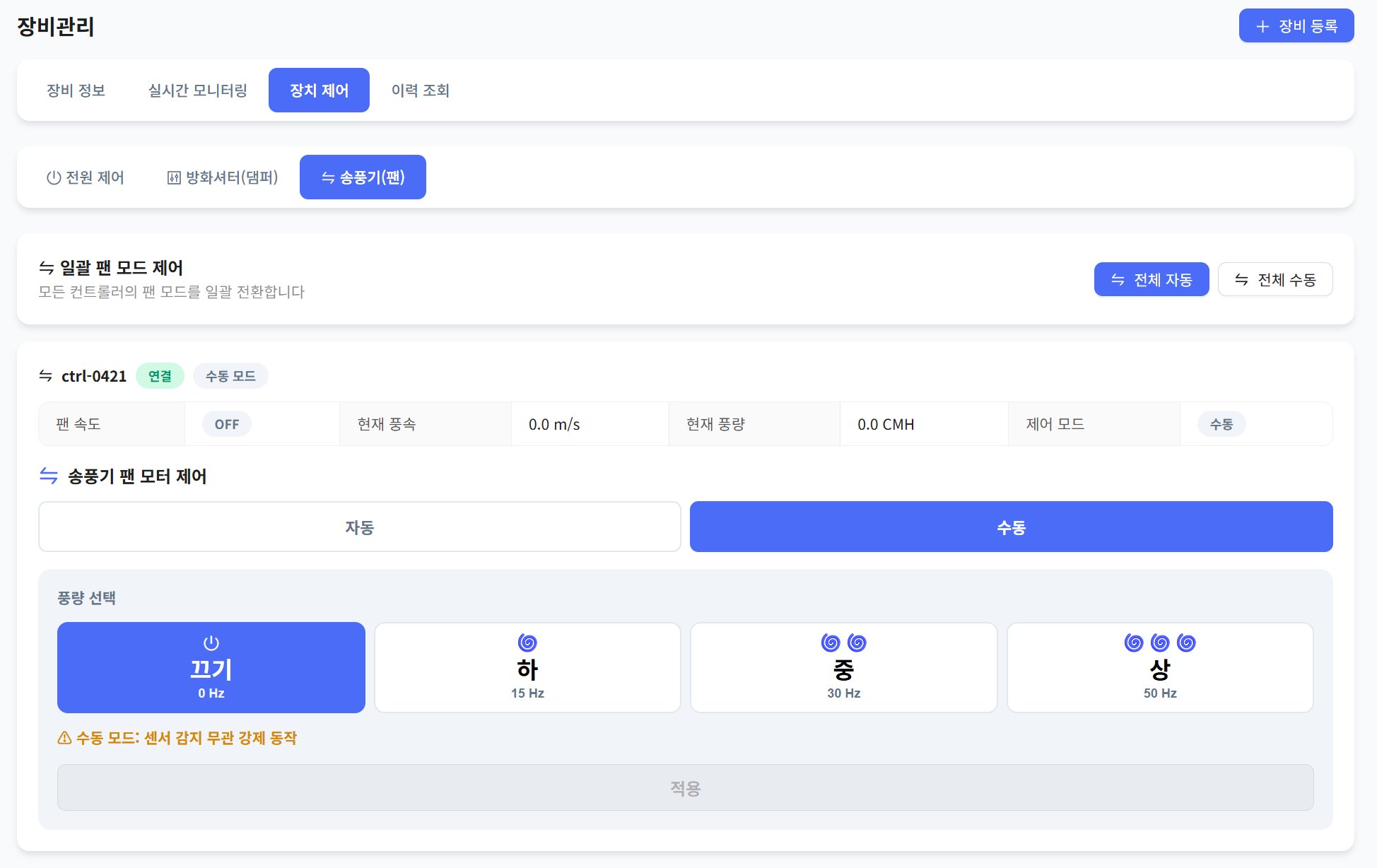Select the 상 50 Hz airflow option
This screenshot has height=868, width=1400.
[x=1160, y=668]
